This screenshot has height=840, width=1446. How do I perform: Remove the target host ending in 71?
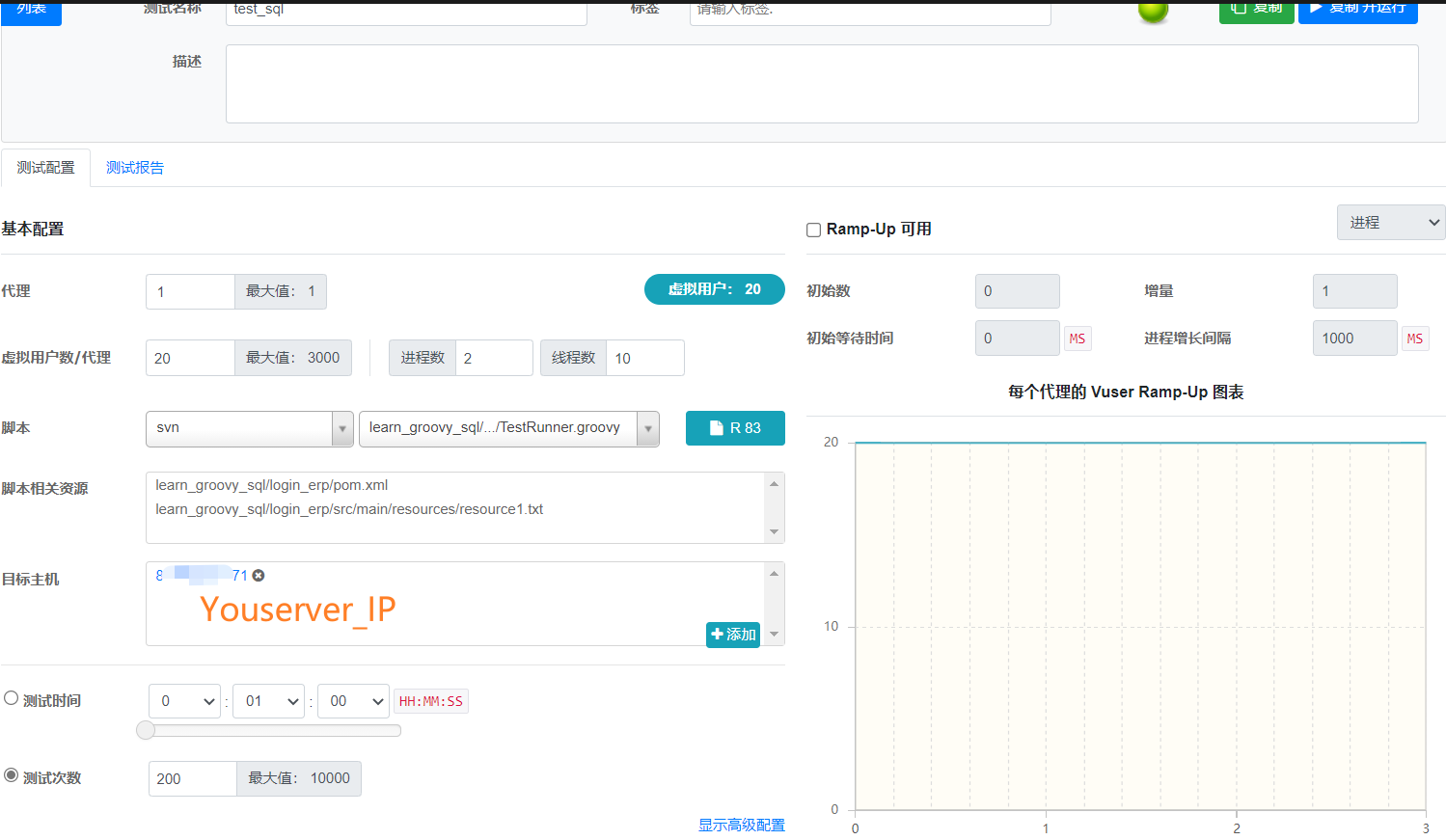(259, 576)
